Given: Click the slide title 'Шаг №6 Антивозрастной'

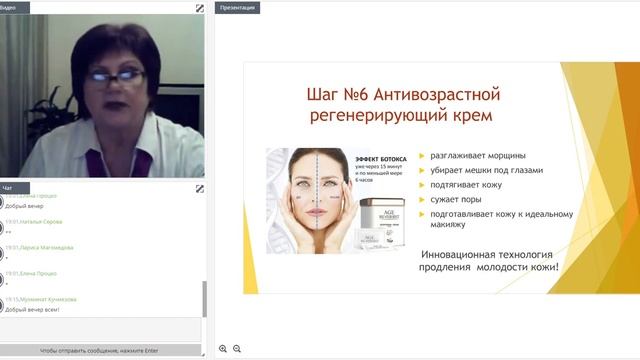Looking at the screenshot, I should [x=403, y=95].
